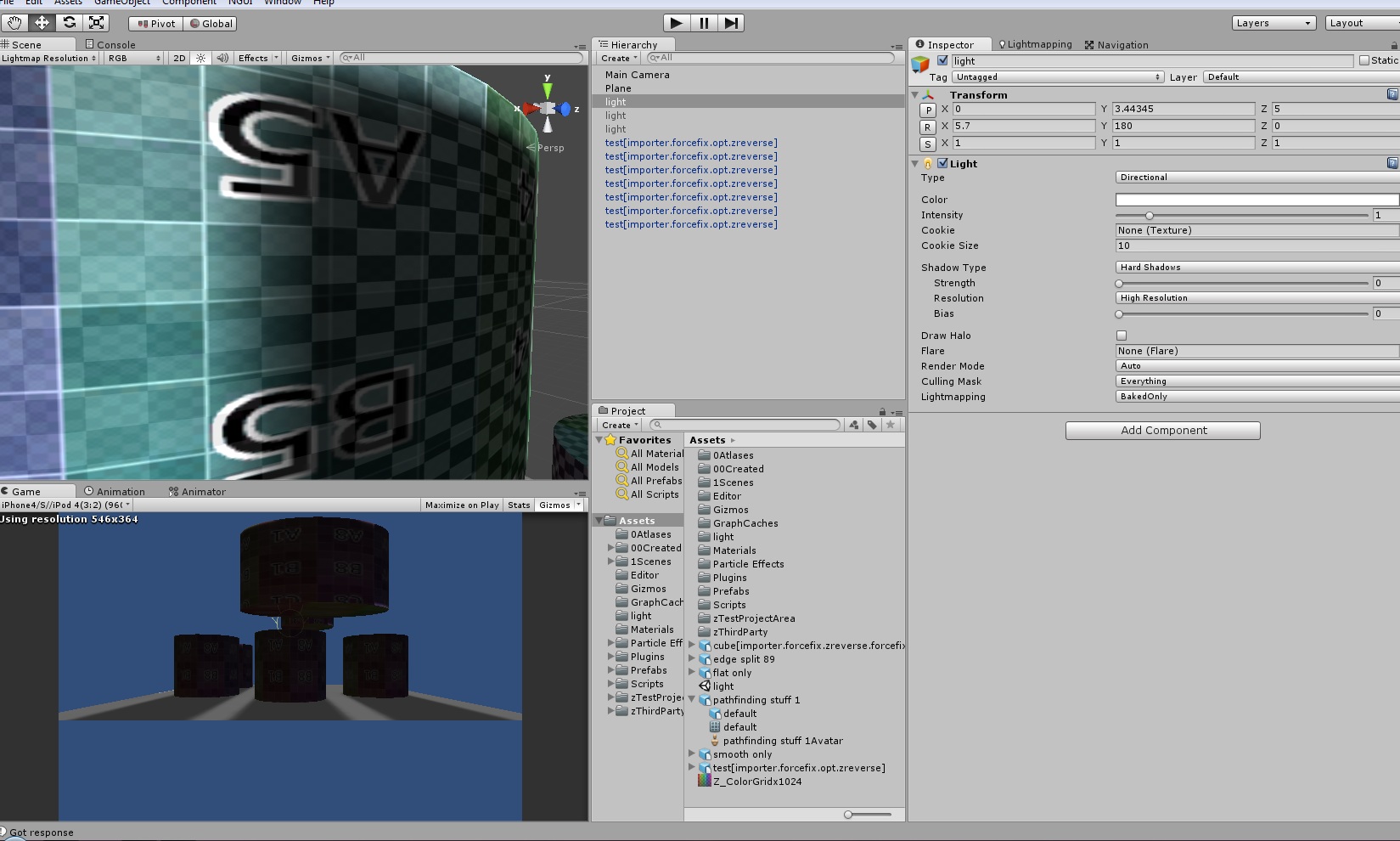
Task: Select the Rotate tool in toolbar
Action: (70, 23)
